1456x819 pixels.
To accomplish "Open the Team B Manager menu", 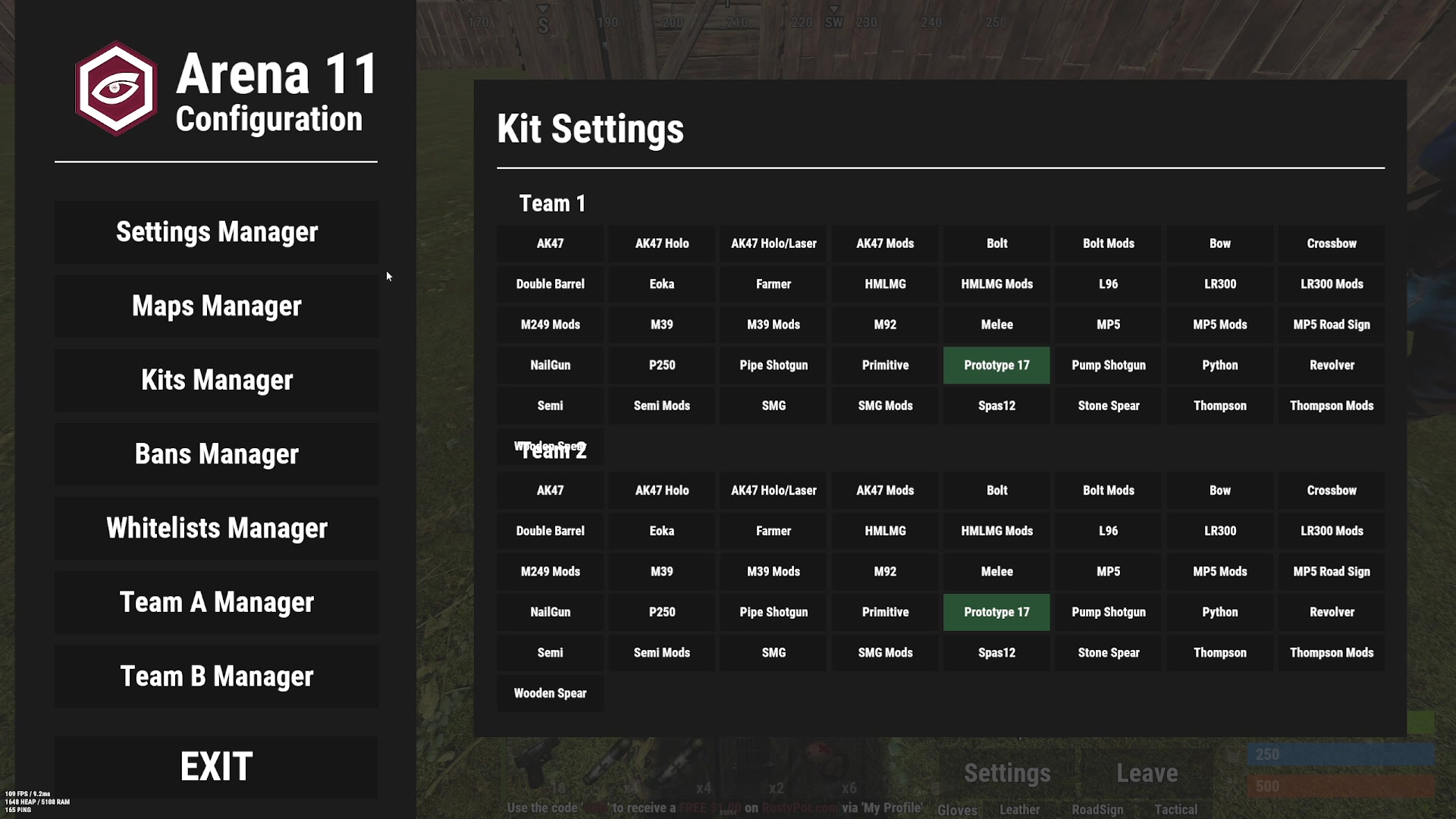I will coord(216,676).
